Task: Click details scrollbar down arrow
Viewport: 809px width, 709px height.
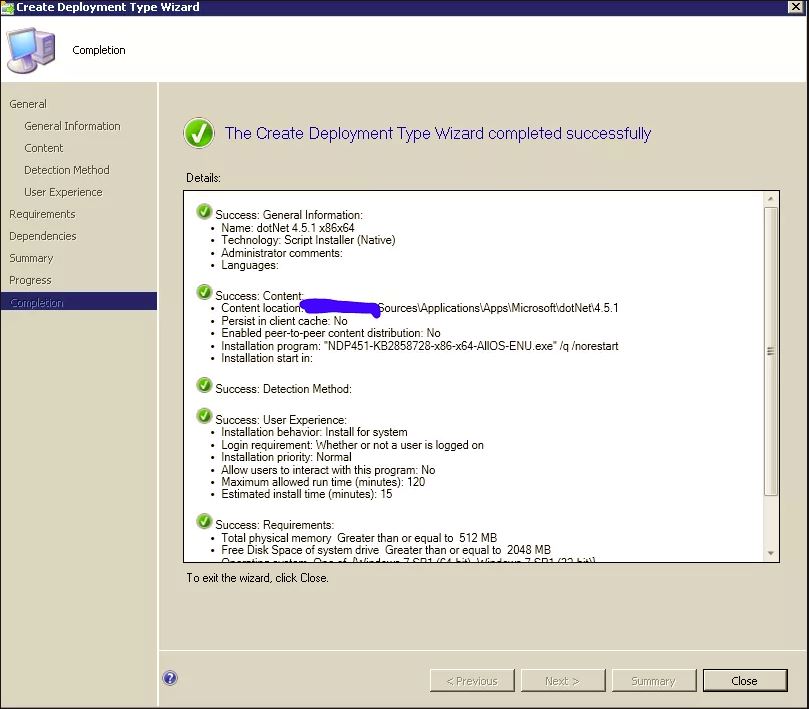Action: coord(770,553)
